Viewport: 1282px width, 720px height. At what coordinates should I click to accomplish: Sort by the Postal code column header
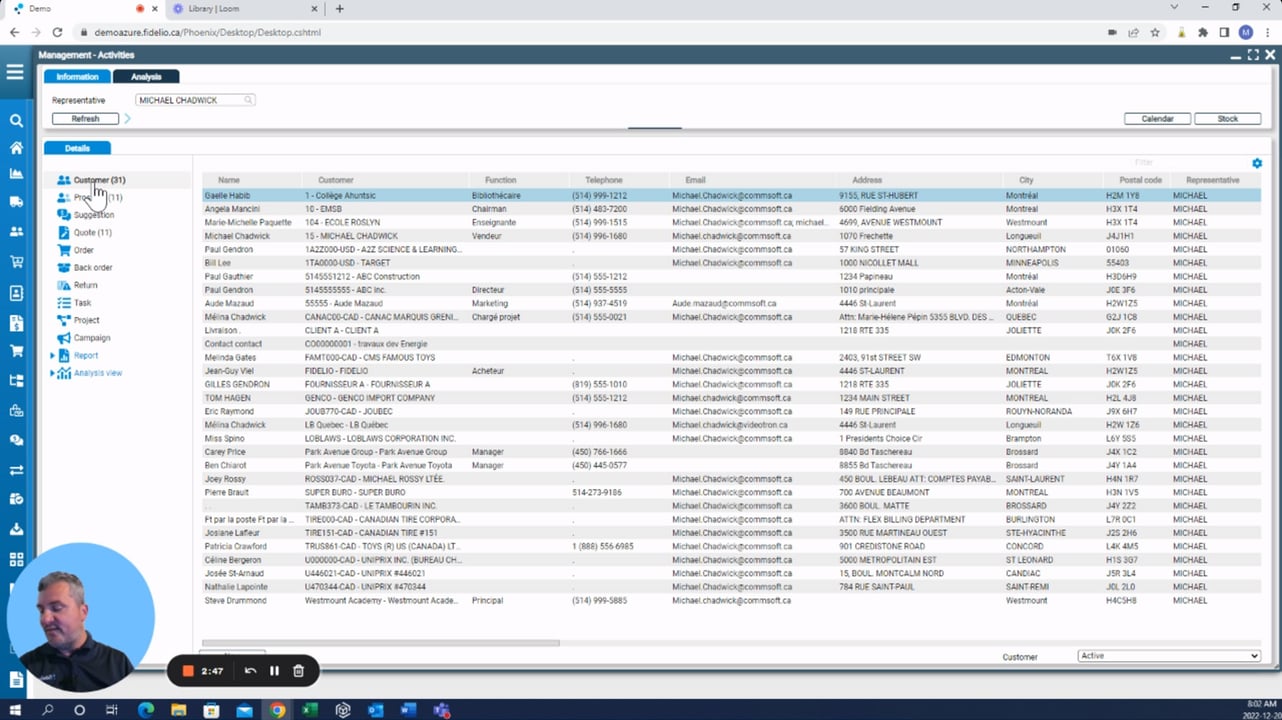(1140, 180)
